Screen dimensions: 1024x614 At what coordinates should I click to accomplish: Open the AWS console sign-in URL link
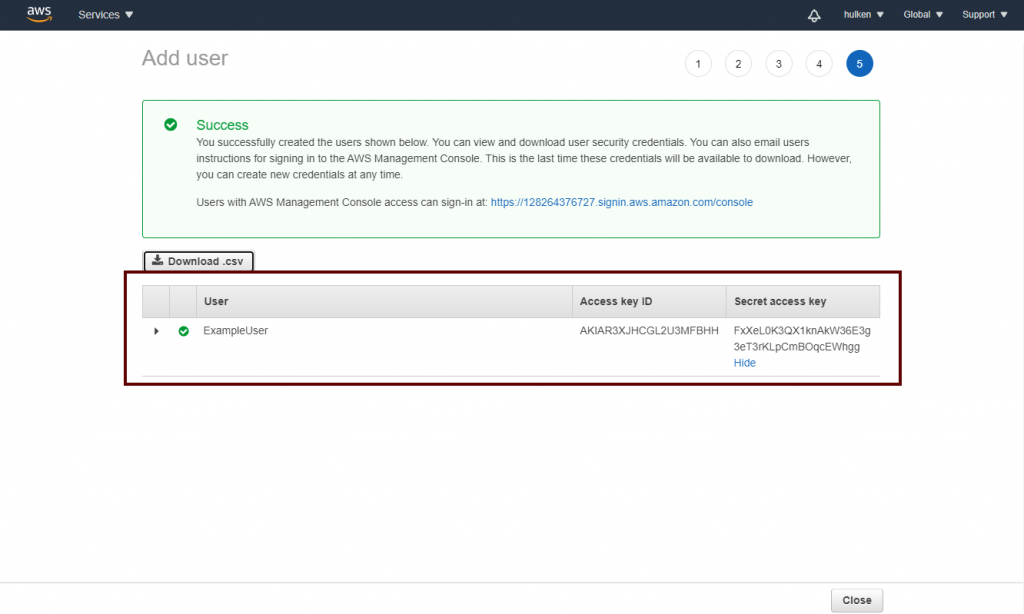621,202
